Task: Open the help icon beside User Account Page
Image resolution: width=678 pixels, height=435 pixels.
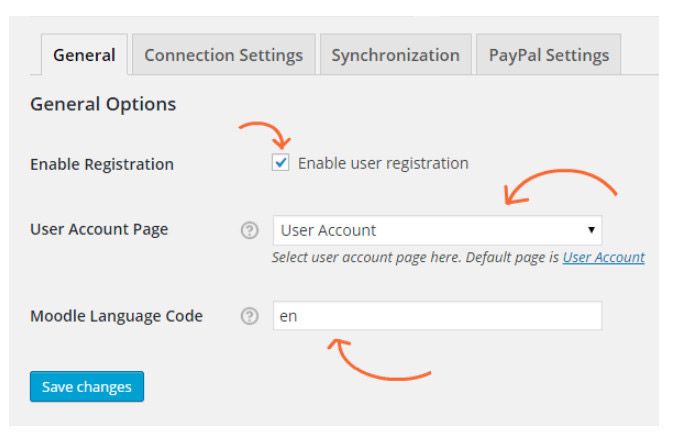Action: pos(249,230)
